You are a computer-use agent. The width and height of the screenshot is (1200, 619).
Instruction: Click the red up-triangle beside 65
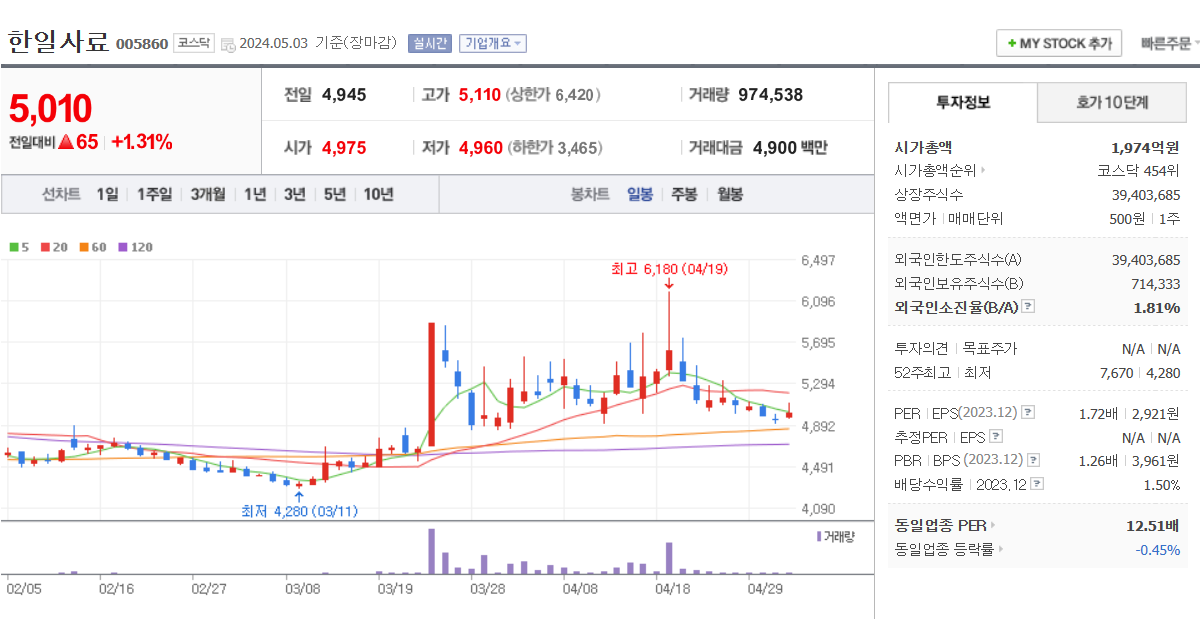pos(65,142)
